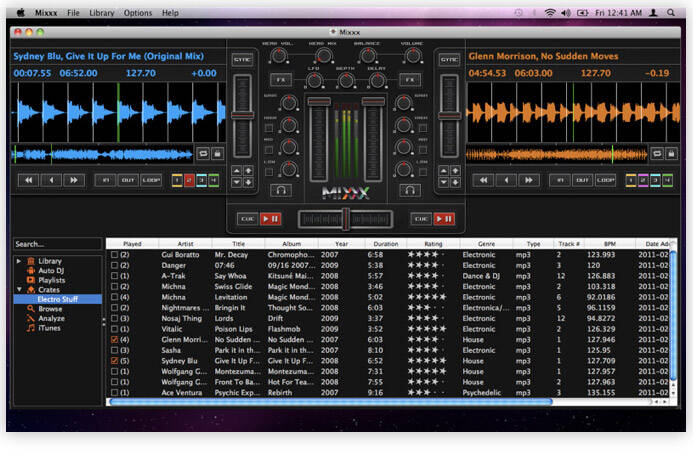693x464 pixels.
Task: Click left deck headphone cue icon
Action: [x=281, y=190]
